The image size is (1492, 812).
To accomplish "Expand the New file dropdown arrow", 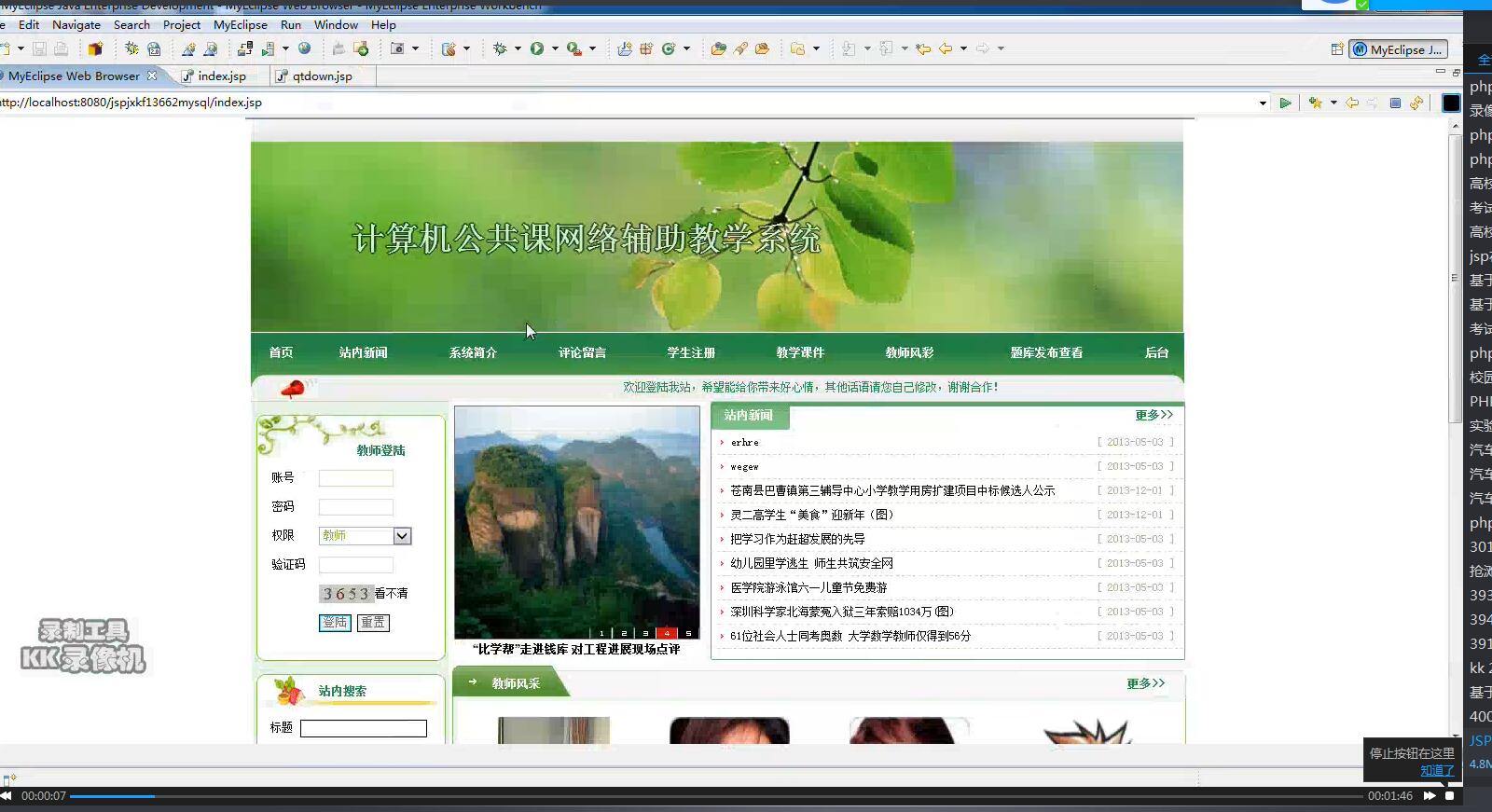I will (x=21, y=48).
